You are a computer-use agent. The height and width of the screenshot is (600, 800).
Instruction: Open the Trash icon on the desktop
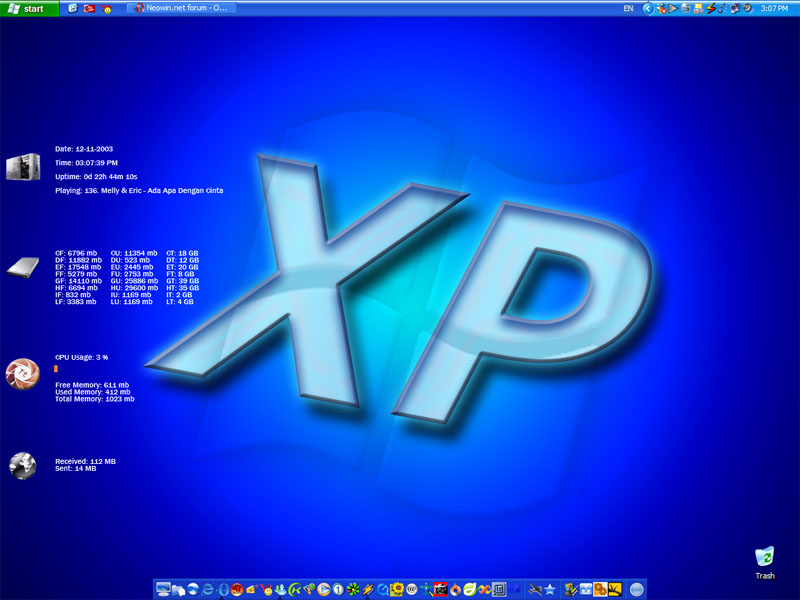click(x=765, y=559)
